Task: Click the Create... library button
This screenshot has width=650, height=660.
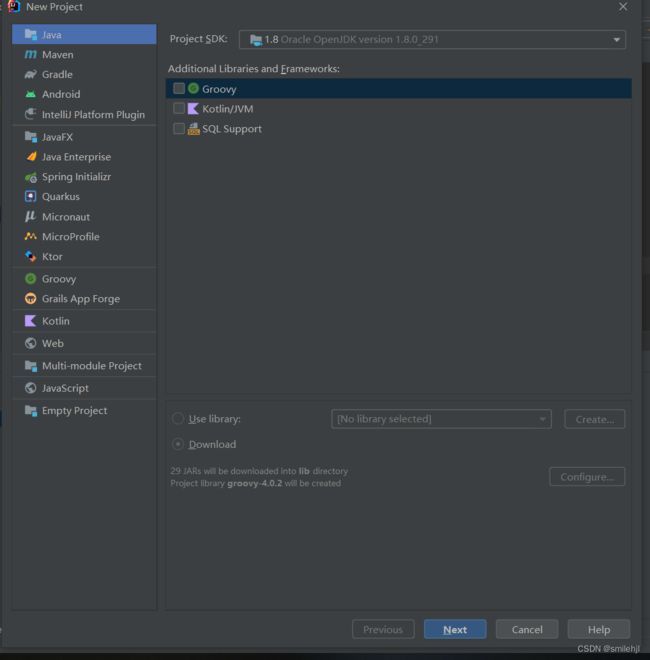Action: (594, 419)
